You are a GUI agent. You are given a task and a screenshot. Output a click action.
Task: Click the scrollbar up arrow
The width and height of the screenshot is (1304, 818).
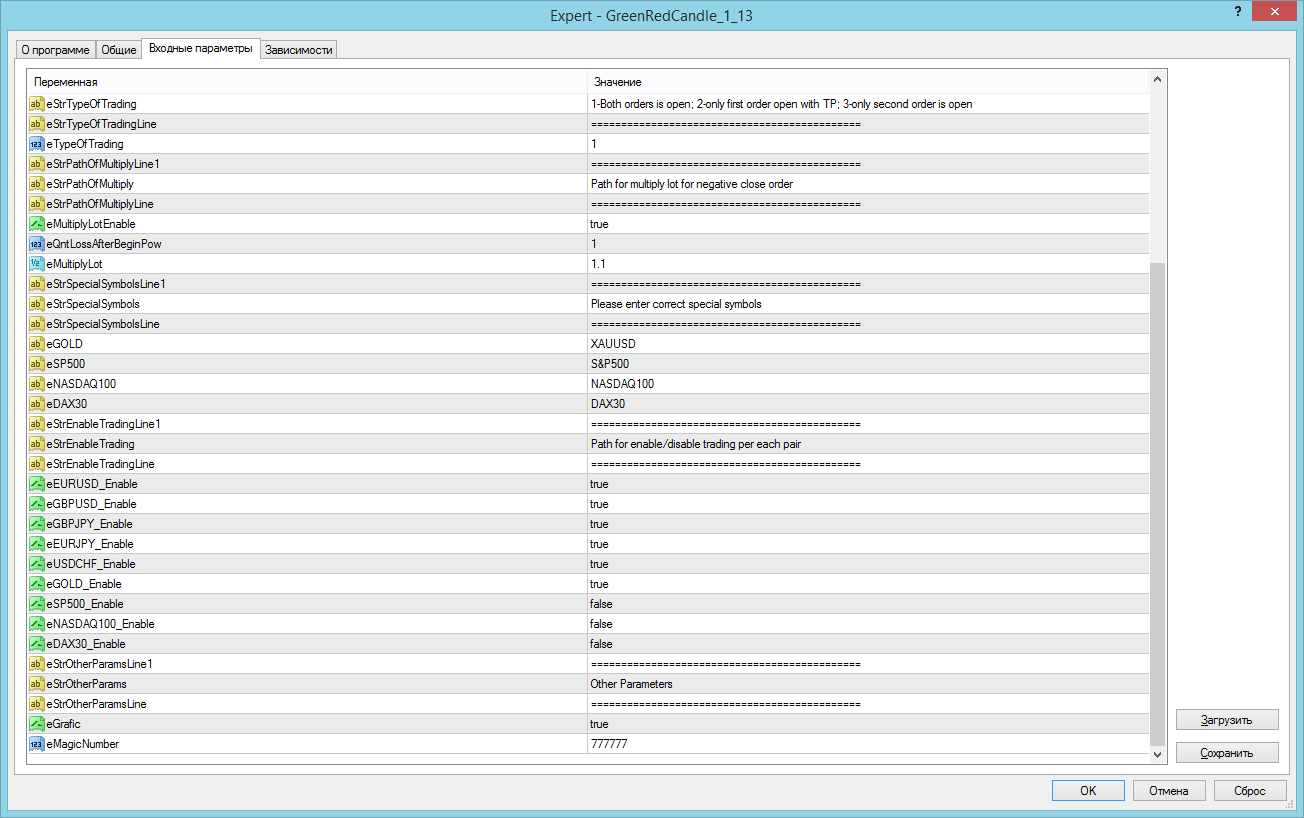pyautogui.click(x=1158, y=79)
